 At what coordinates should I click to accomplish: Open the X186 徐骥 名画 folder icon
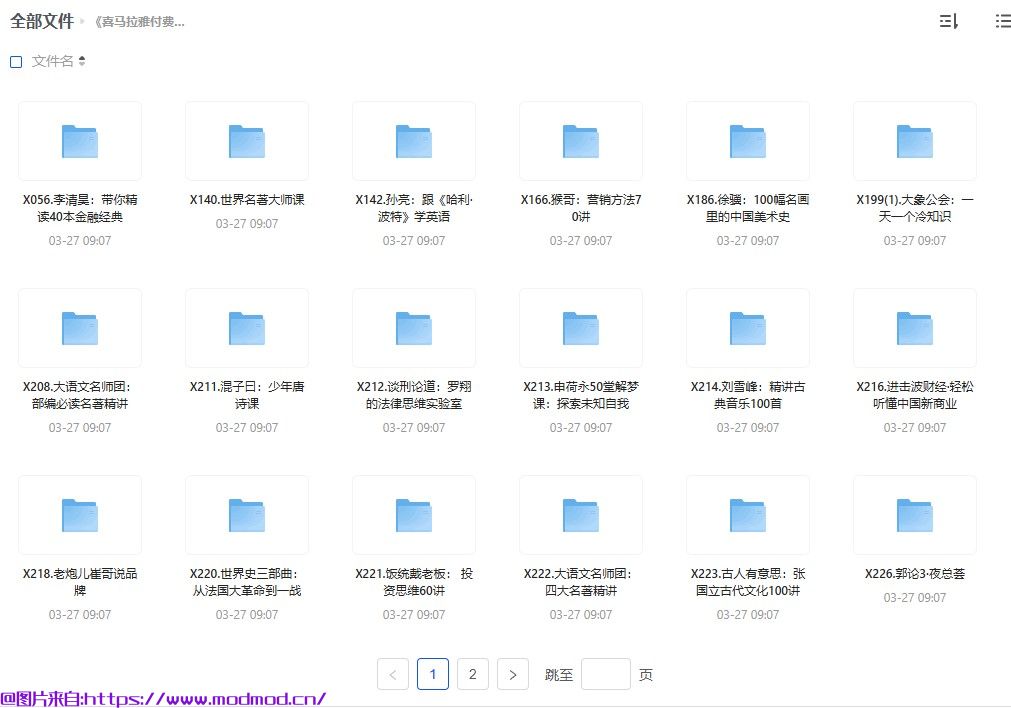click(748, 141)
